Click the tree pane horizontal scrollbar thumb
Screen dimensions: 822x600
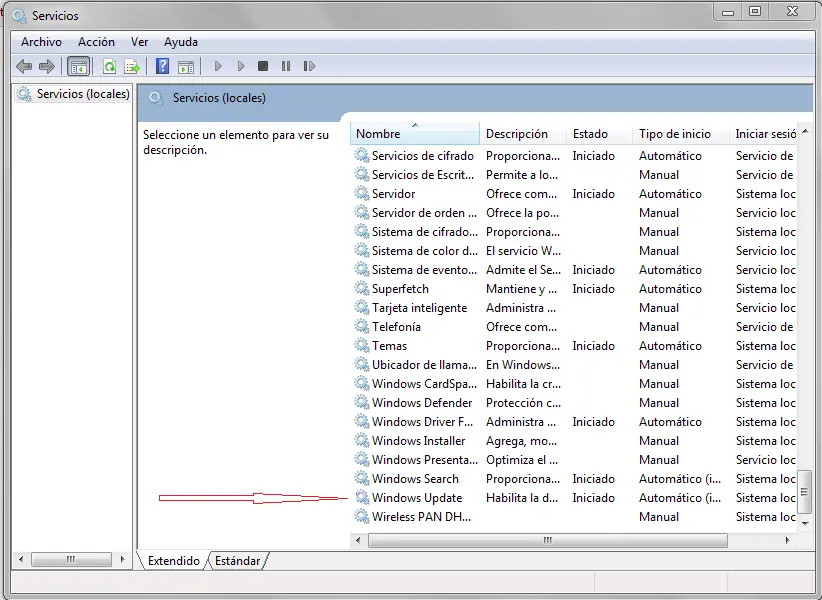[x=71, y=559]
